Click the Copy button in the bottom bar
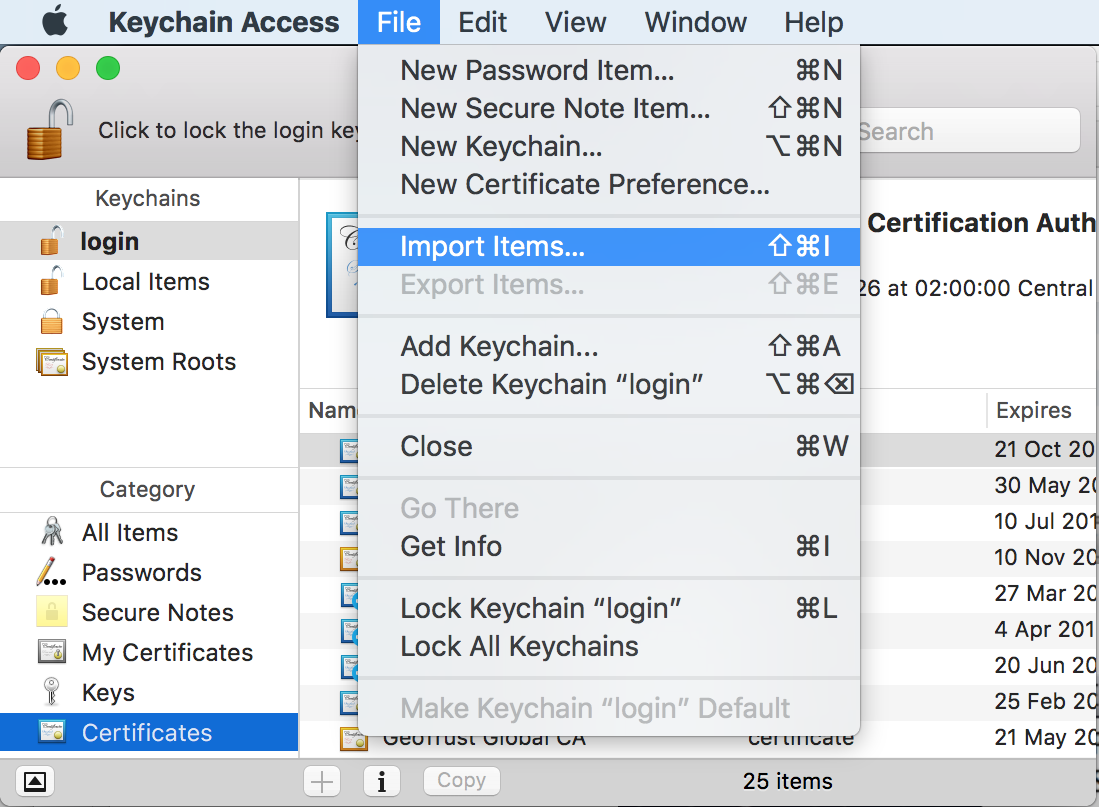Image resolution: width=1099 pixels, height=807 pixels. tap(462, 780)
